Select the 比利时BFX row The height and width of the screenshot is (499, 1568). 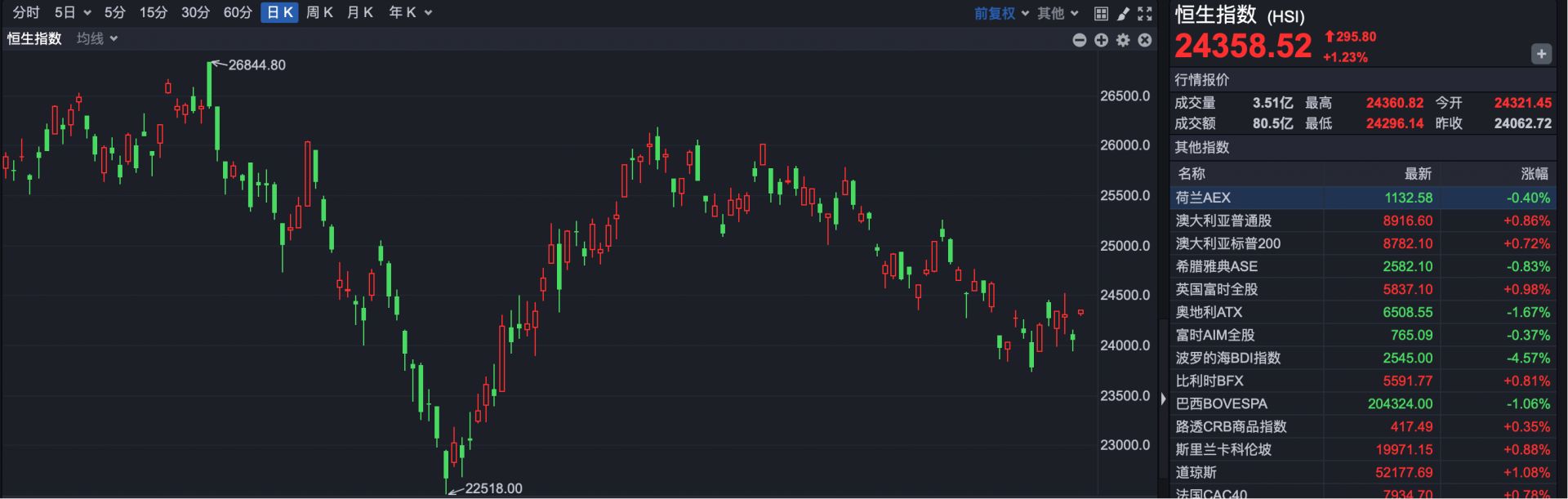click(1363, 381)
